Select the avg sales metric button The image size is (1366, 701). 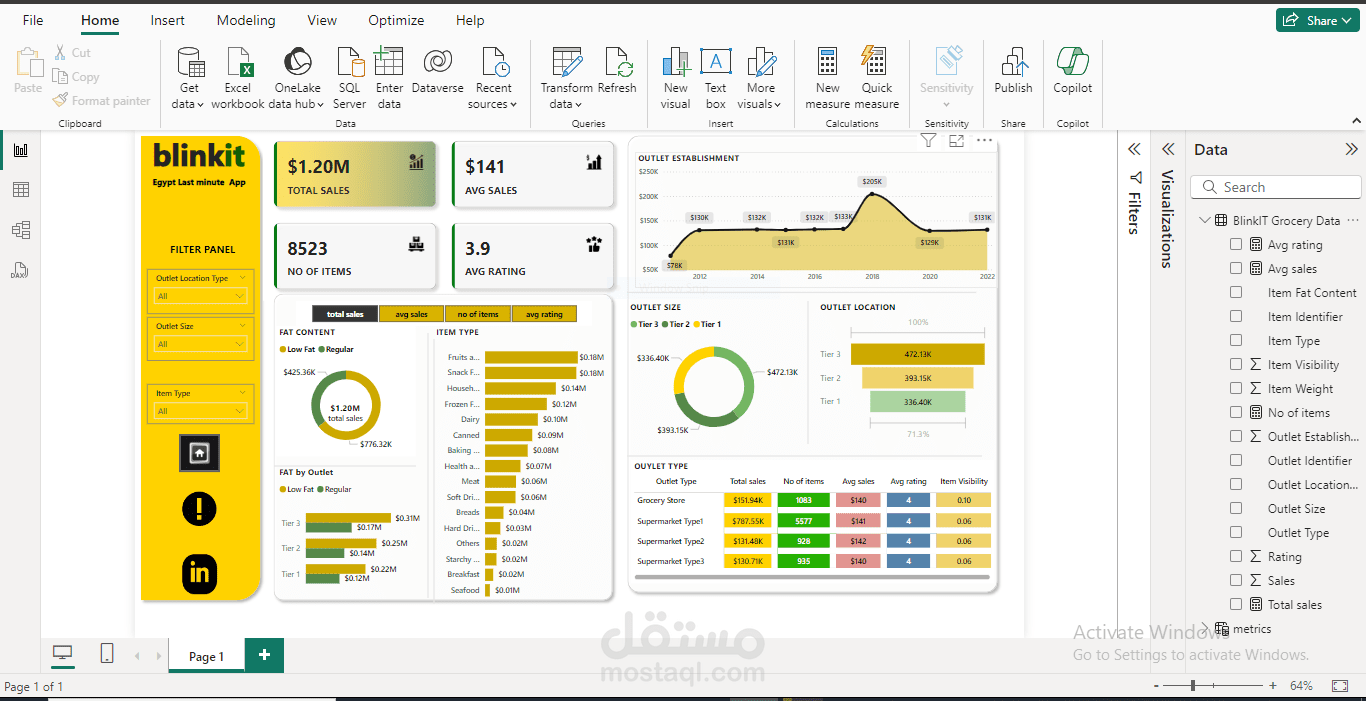point(411,314)
